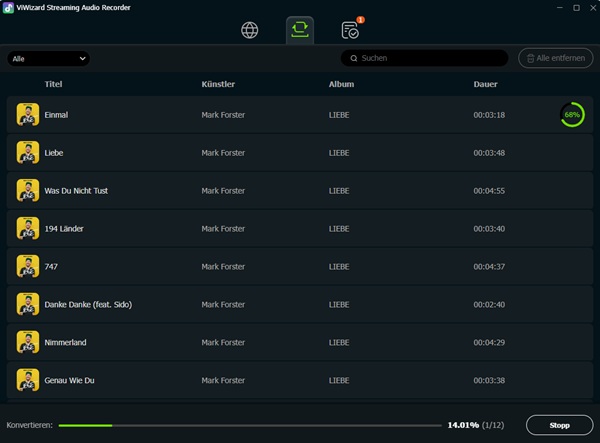Select the track '194 Länder'
Viewport: 600px width, 443px height.
coord(64,228)
